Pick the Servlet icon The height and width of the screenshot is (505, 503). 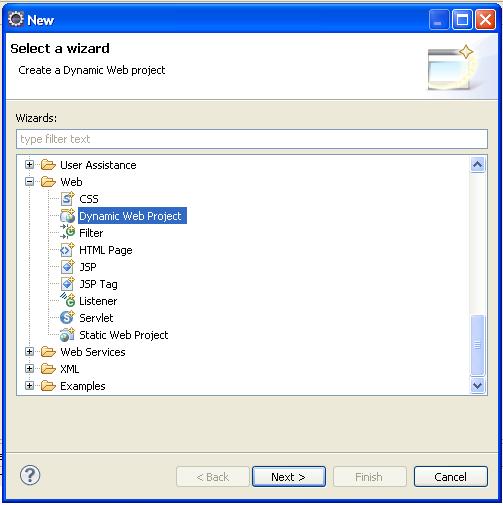coord(67,318)
